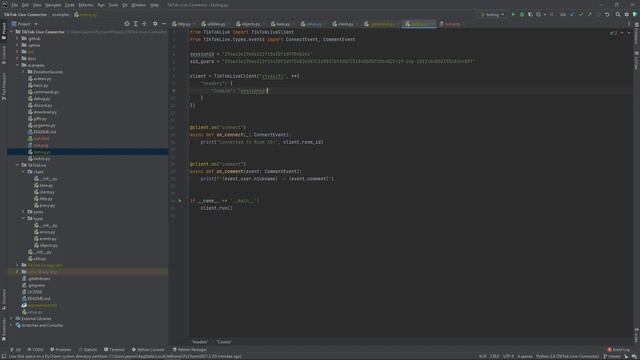640x360 pixels.
Task: Open the Project tool window stripe button
Action: tap(4, 32)
